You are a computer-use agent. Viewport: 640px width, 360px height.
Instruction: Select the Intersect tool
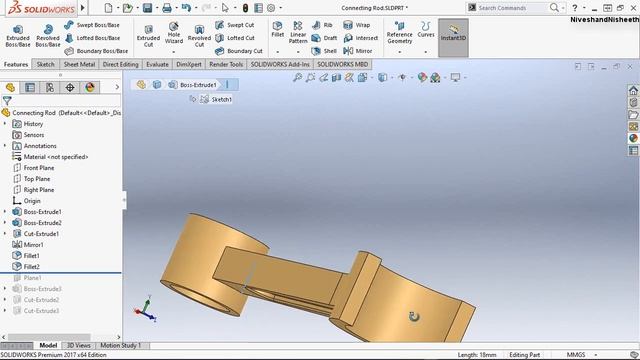tap(361, 38)
